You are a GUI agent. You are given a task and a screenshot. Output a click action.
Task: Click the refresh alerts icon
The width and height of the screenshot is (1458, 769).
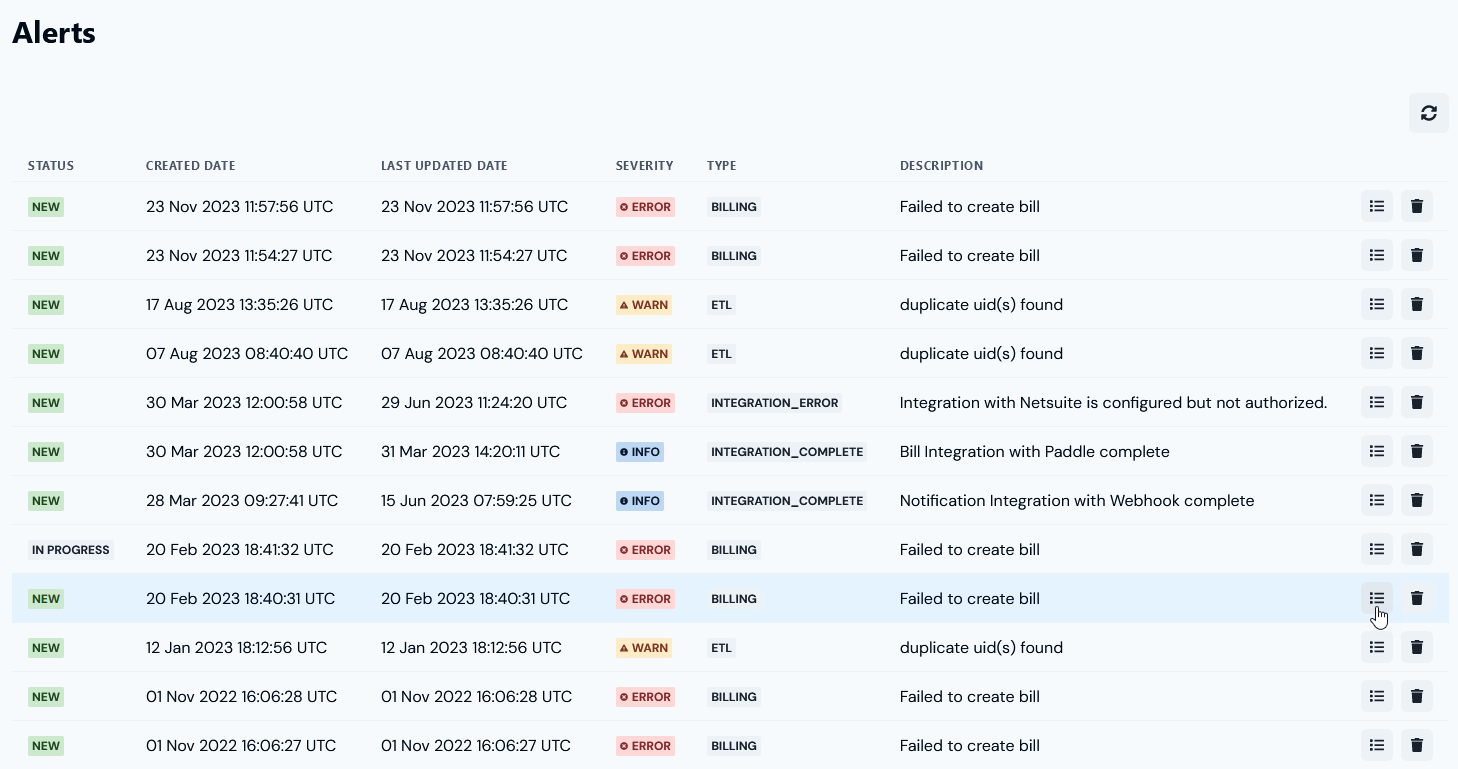[x=1428, y=113]
